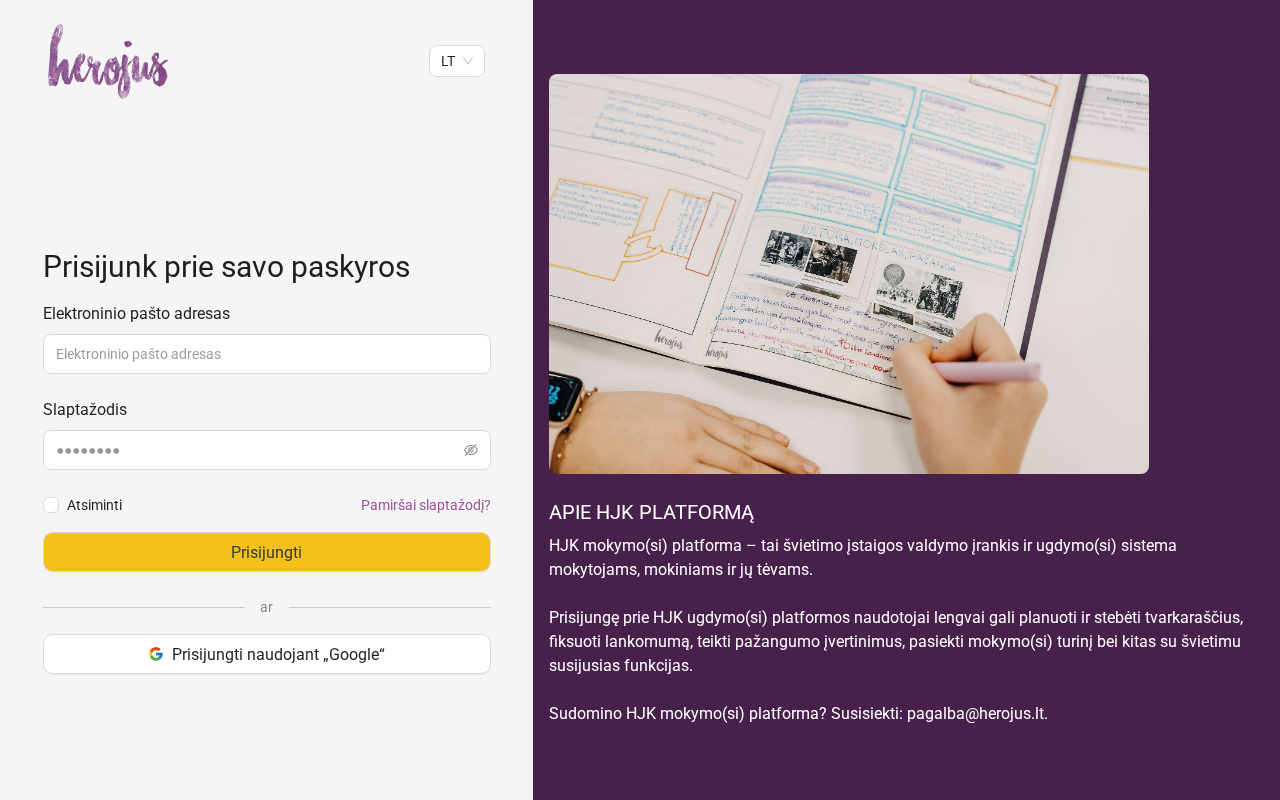Click the pagalba@herojus.lt email address

pos(975,713)
